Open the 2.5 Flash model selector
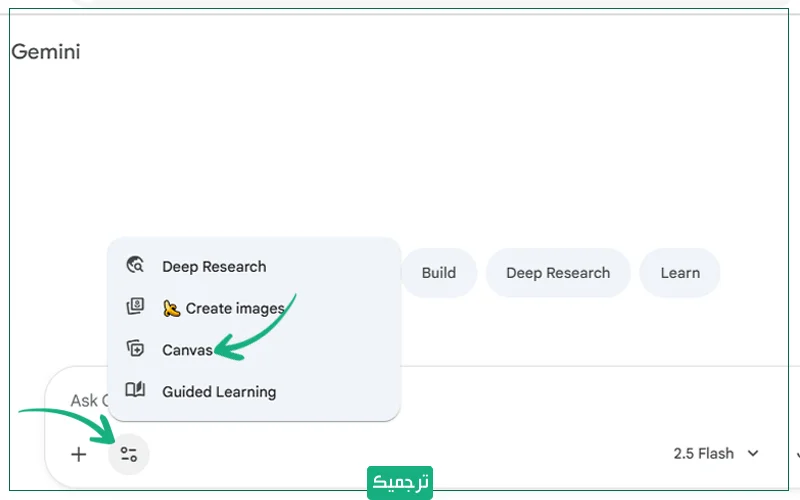This screenshot has width=800, height=500. 703,454
